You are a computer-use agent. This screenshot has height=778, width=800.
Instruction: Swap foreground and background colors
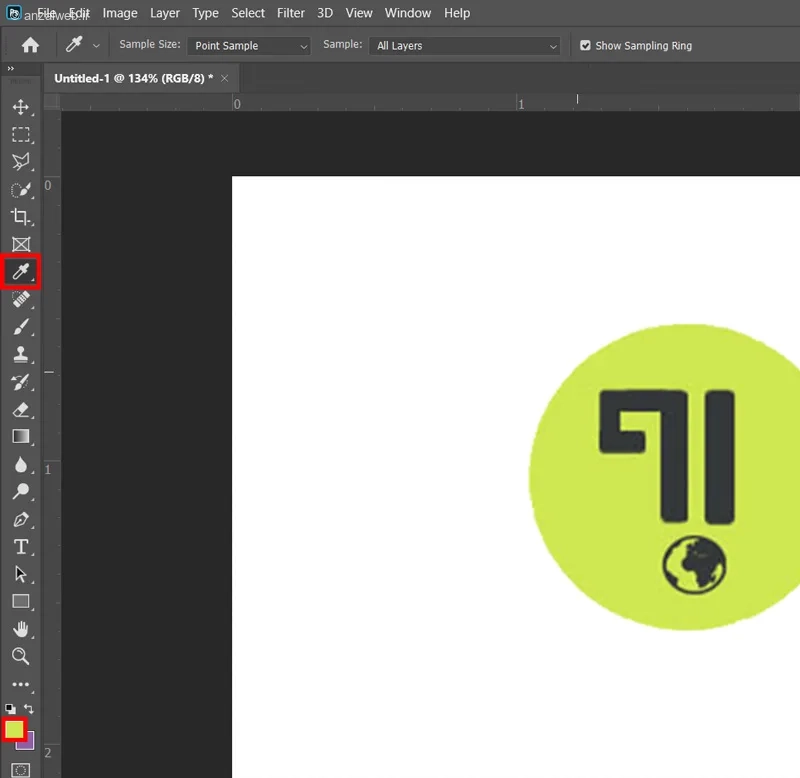point(29,709)
